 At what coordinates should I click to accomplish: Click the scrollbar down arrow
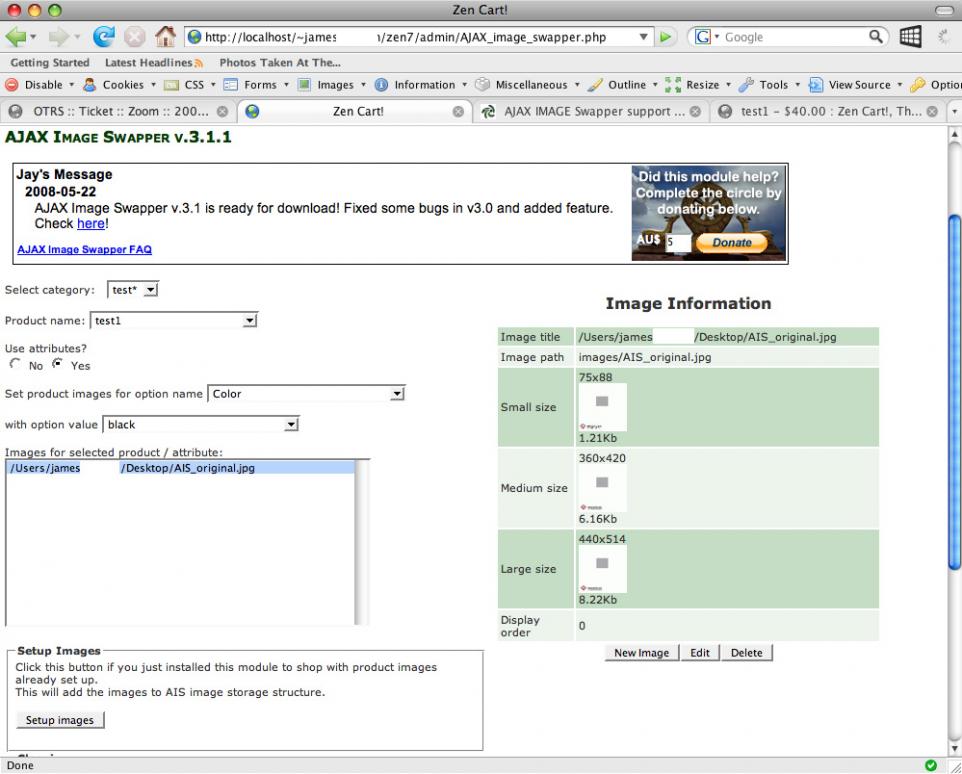point(955,748)
